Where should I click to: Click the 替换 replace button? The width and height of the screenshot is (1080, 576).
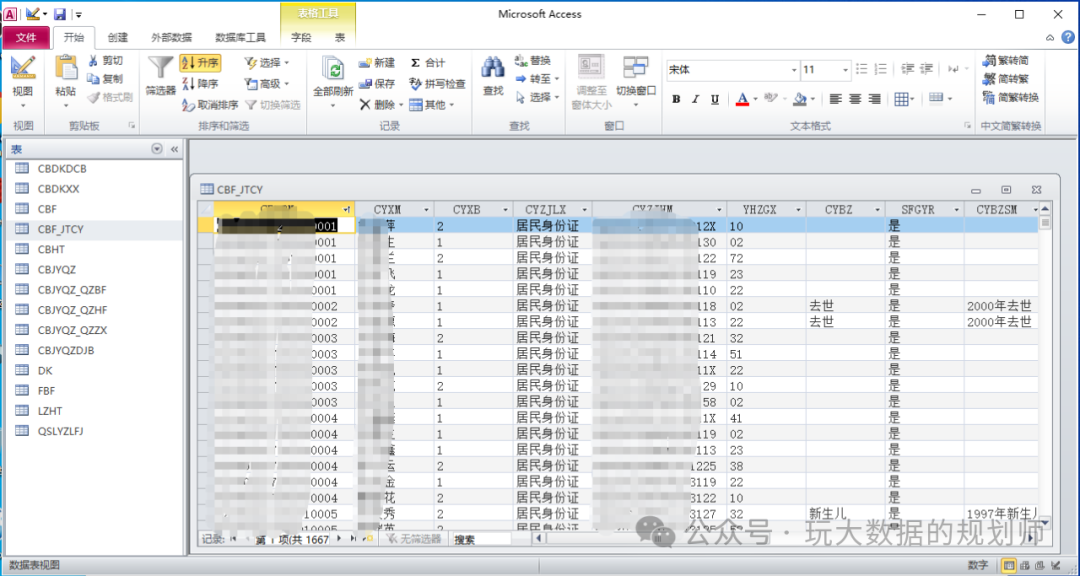(532, 61)
